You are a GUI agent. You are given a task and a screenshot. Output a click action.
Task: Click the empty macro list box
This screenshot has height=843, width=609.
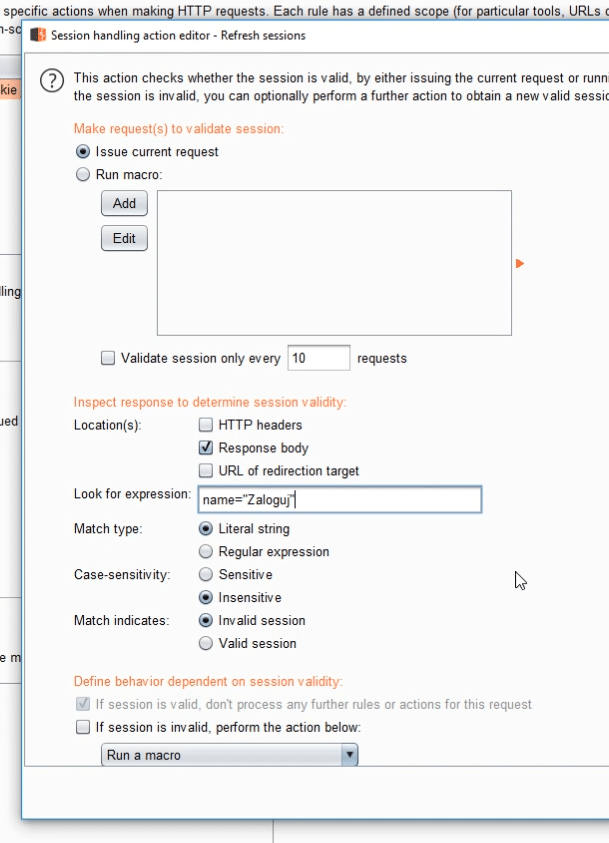pyautogui.click(x=334, y=263)
